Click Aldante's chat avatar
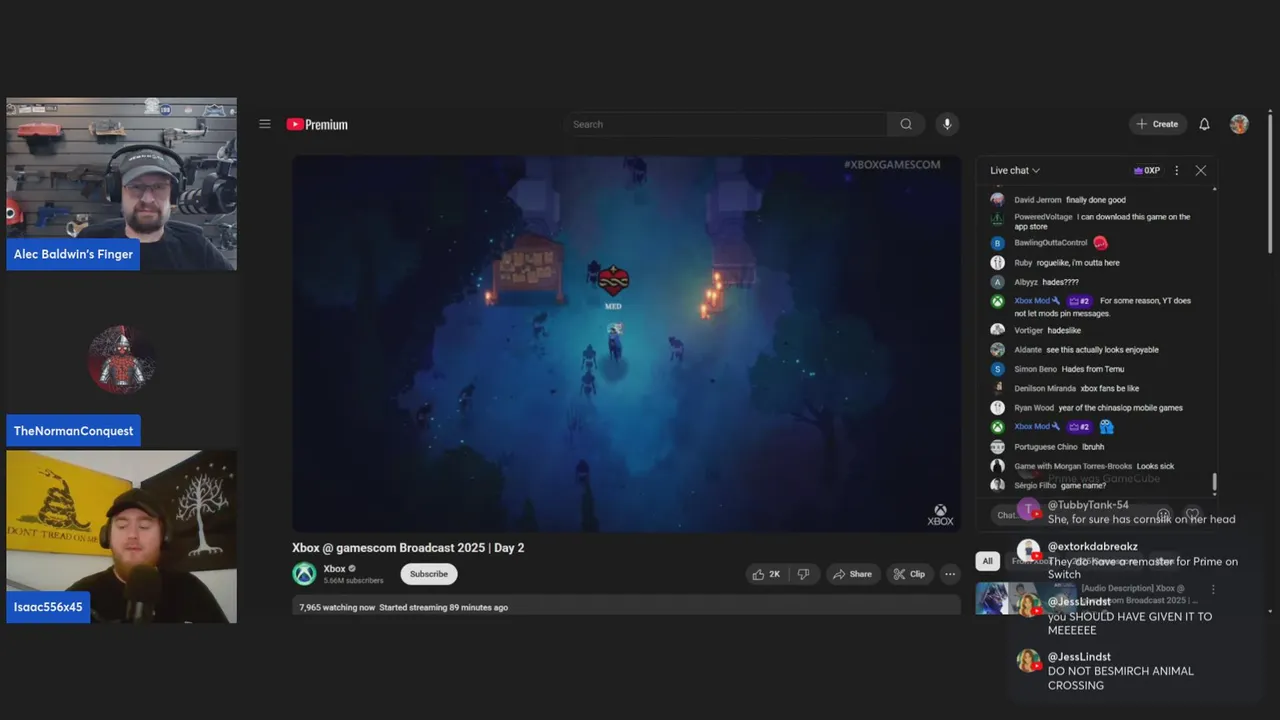This screenshot has height=720, width=1280. (997, 350)
